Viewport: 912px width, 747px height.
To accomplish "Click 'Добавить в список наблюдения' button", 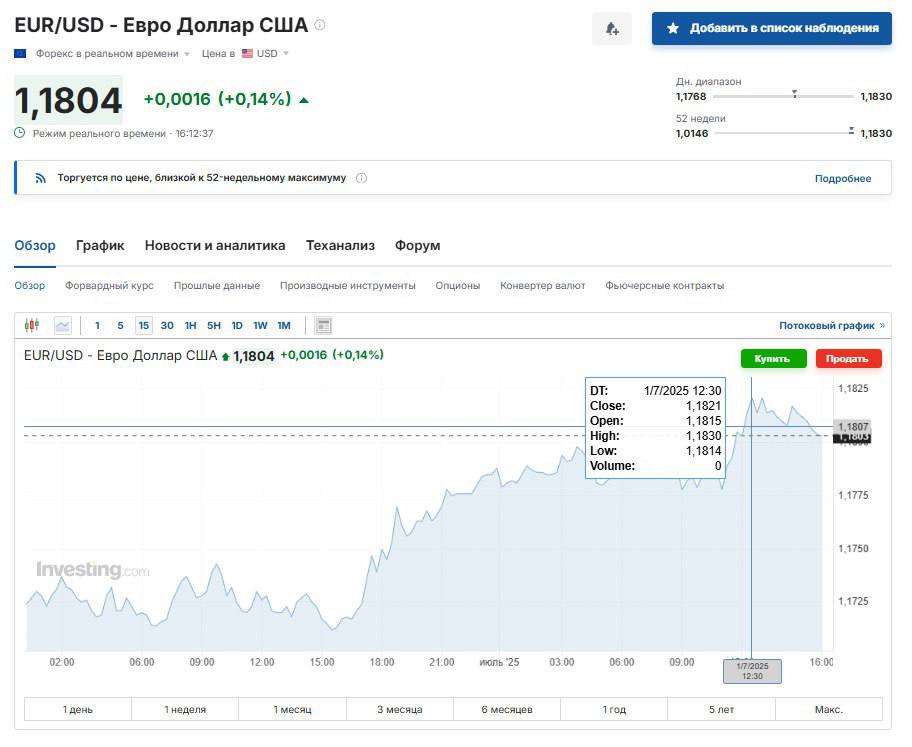I will point(771,29).
